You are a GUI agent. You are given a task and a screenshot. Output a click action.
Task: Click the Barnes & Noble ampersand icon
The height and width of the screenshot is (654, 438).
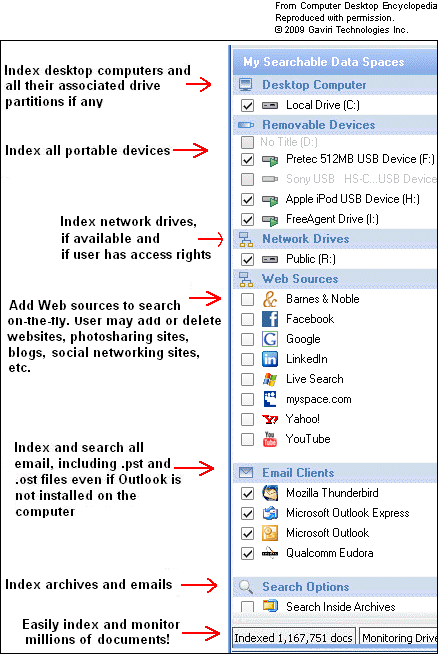(x=270, y=299)
